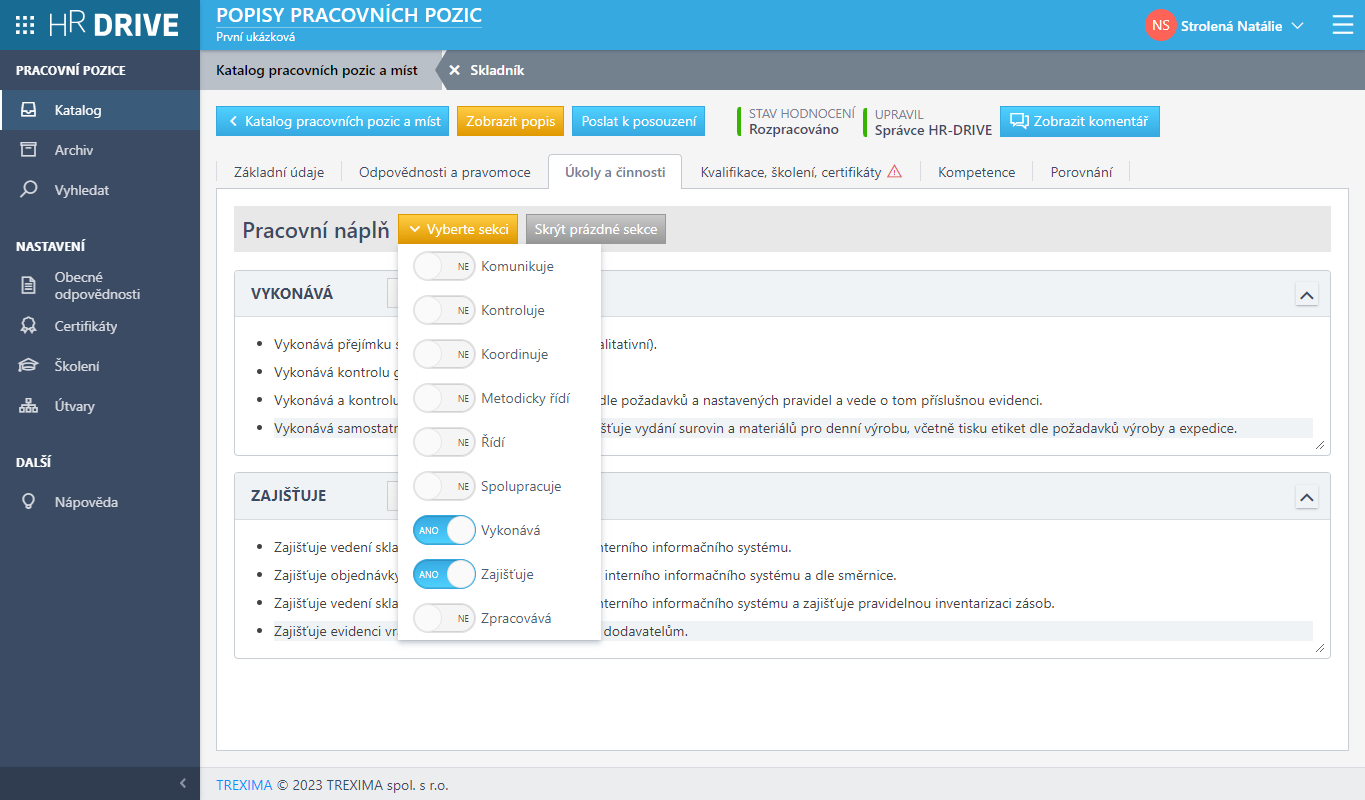Open the Vyberte sekci dropdown
The height and width of the screenshot is (800, 1365).
click(458, 229)
